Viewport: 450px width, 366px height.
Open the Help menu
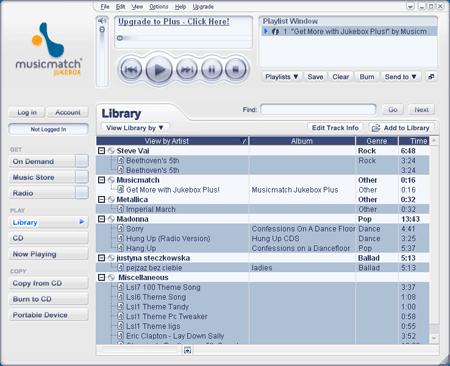(180, 7)
